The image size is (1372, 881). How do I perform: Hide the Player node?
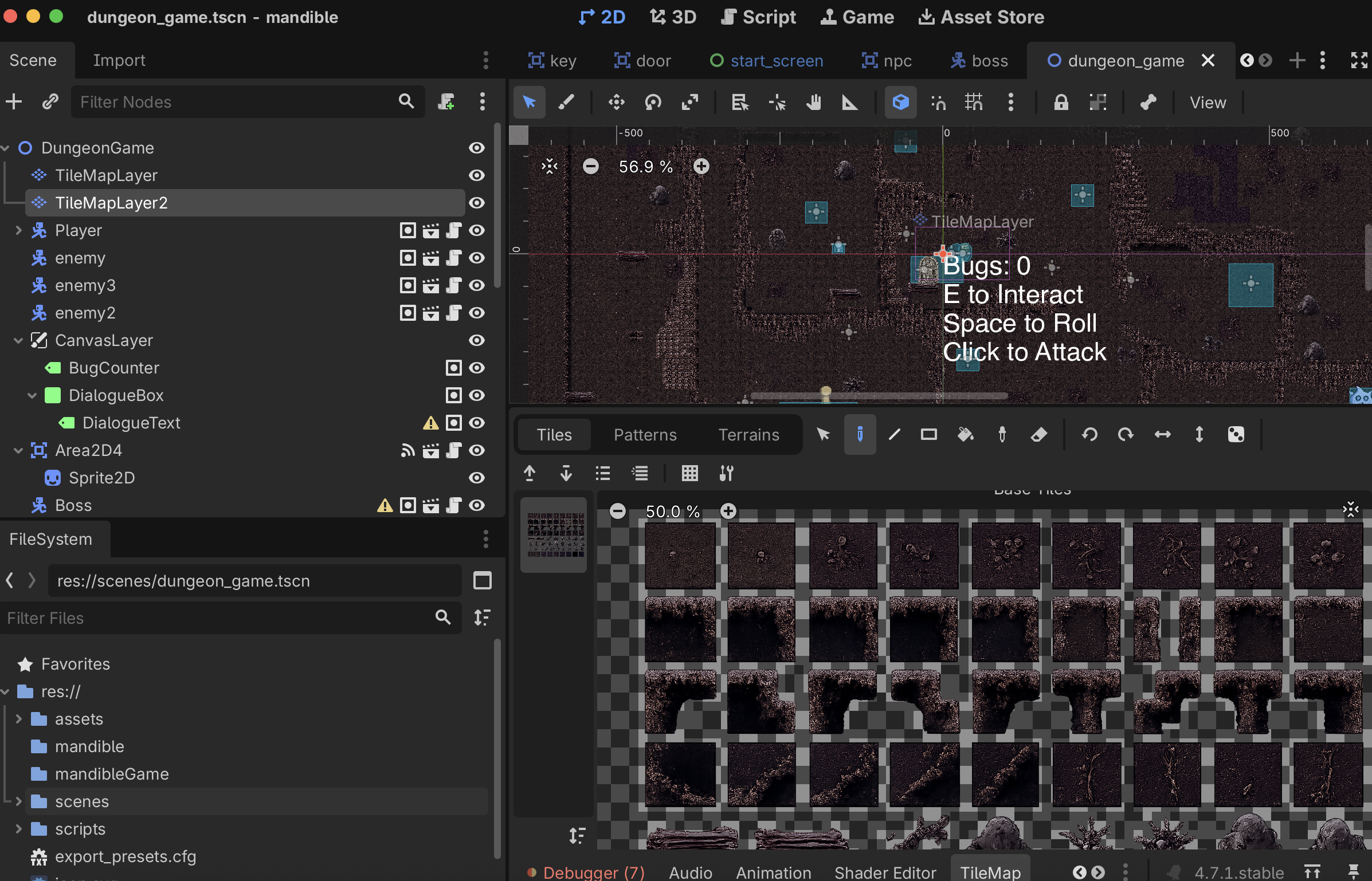click(x=477, y=230)
